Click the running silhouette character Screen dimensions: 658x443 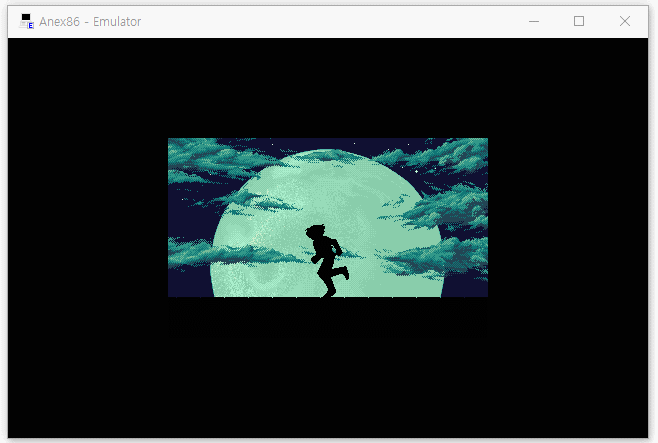tap(327, 261)
